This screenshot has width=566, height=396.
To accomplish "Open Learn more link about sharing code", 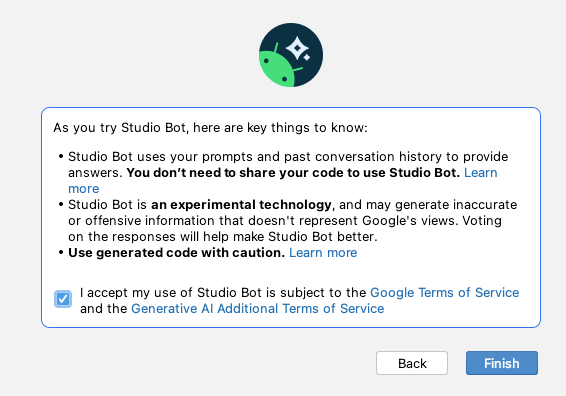I will tap(480, 173).
